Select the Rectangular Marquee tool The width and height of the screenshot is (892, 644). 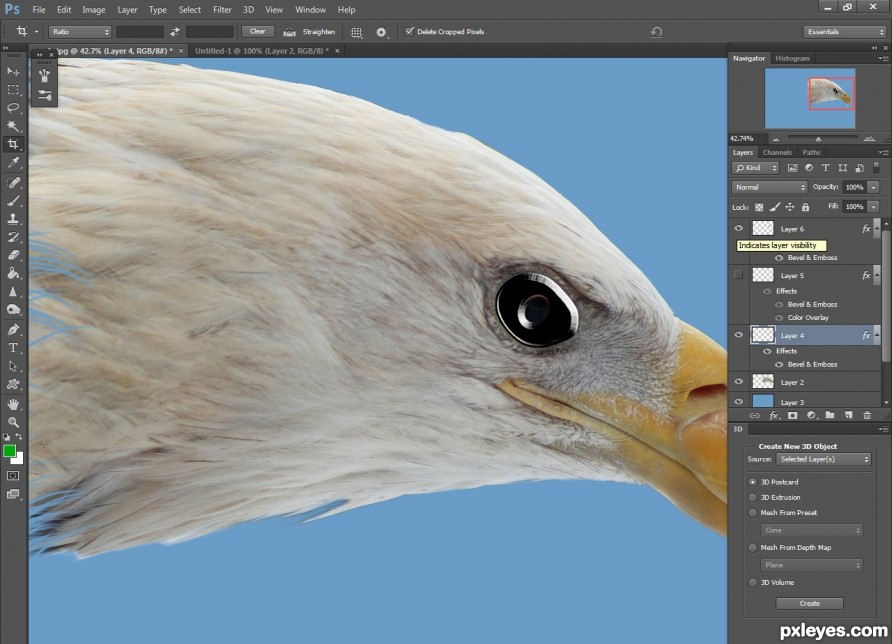point(13,90)
